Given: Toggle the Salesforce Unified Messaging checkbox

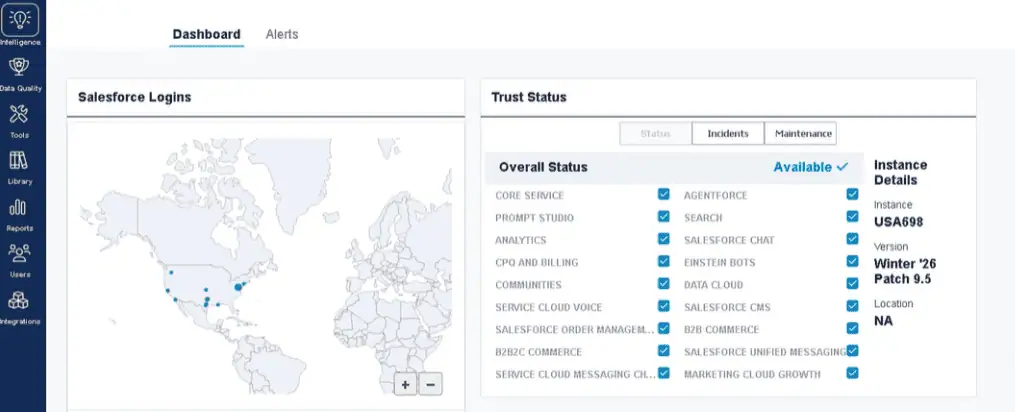Looking at the screenshot, I should pyautogui.click(x=853, y=350).
